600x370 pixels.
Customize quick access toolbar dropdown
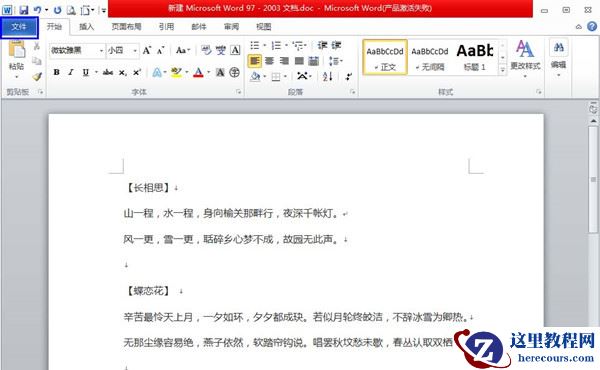[x=103, y=10]
